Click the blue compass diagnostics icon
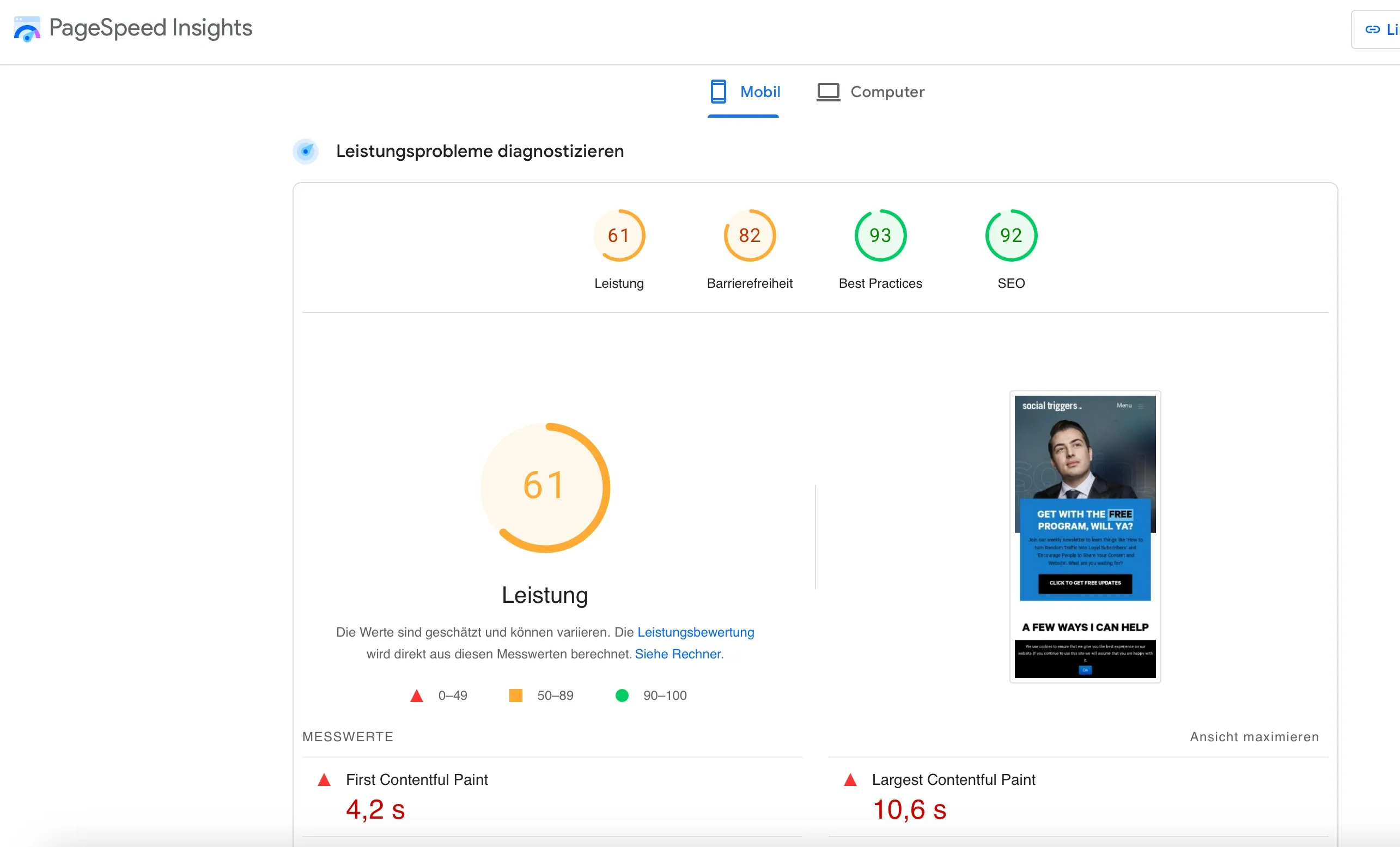 click(x=306, y=151)
